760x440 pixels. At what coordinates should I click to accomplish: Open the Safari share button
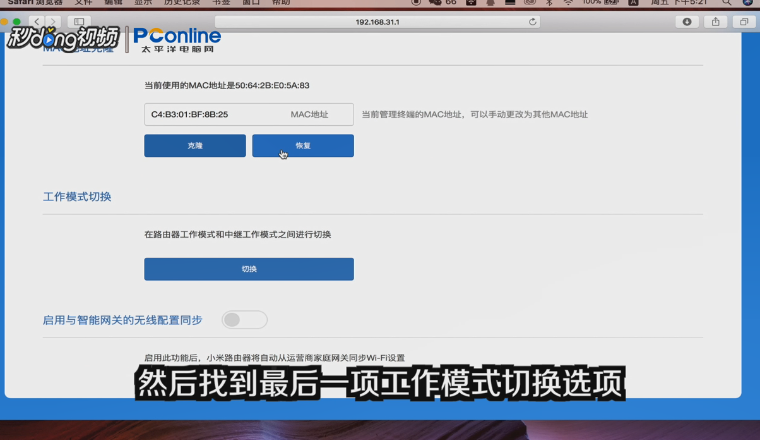(715, 22)
